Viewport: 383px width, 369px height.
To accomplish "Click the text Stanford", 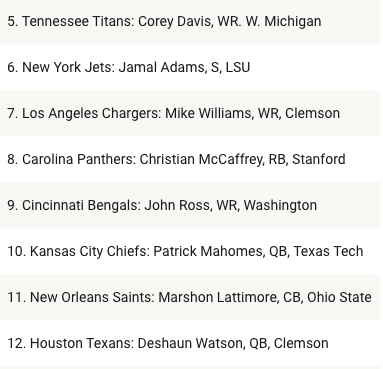I will tap(319, 159).
